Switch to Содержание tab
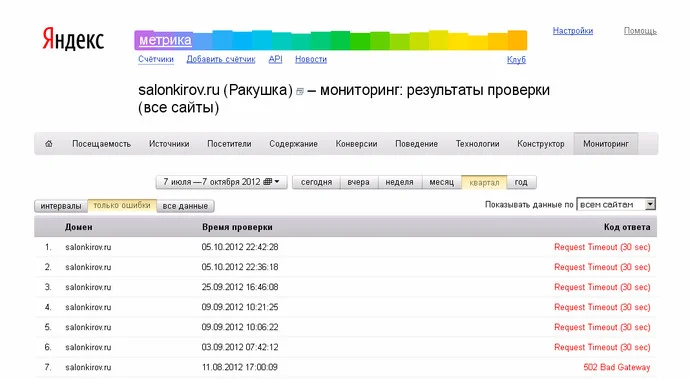The image size is (690, 379). pos(294,144)
